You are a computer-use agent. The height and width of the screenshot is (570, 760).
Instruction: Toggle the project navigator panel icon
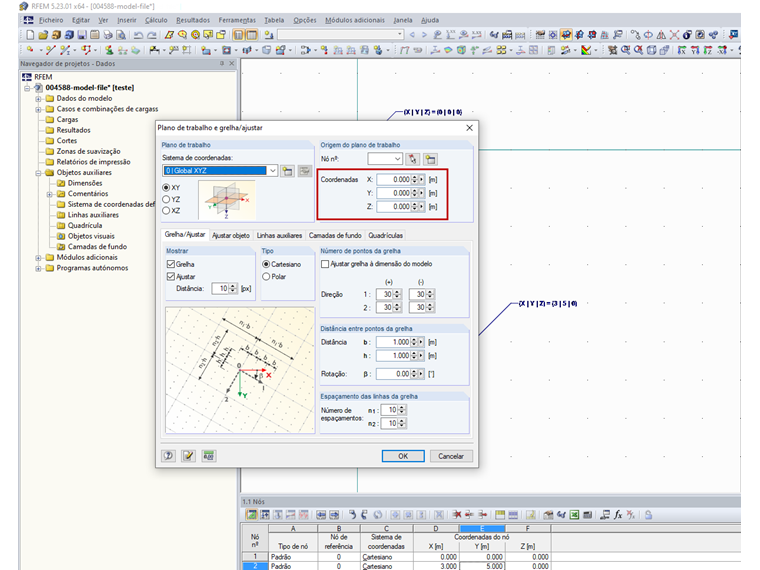(x=238, y=35)
